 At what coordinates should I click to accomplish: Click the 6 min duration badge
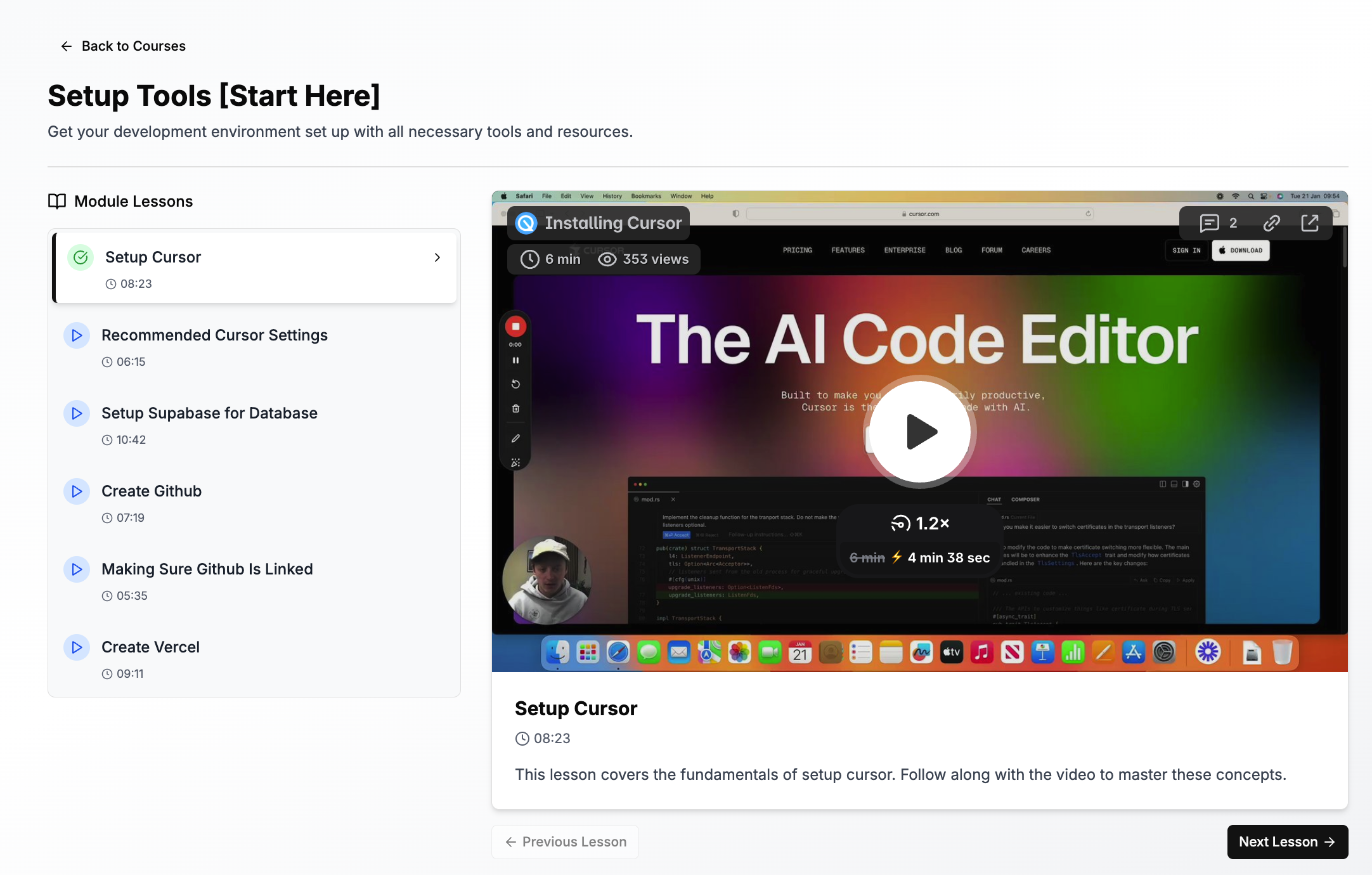click(550, 259)
